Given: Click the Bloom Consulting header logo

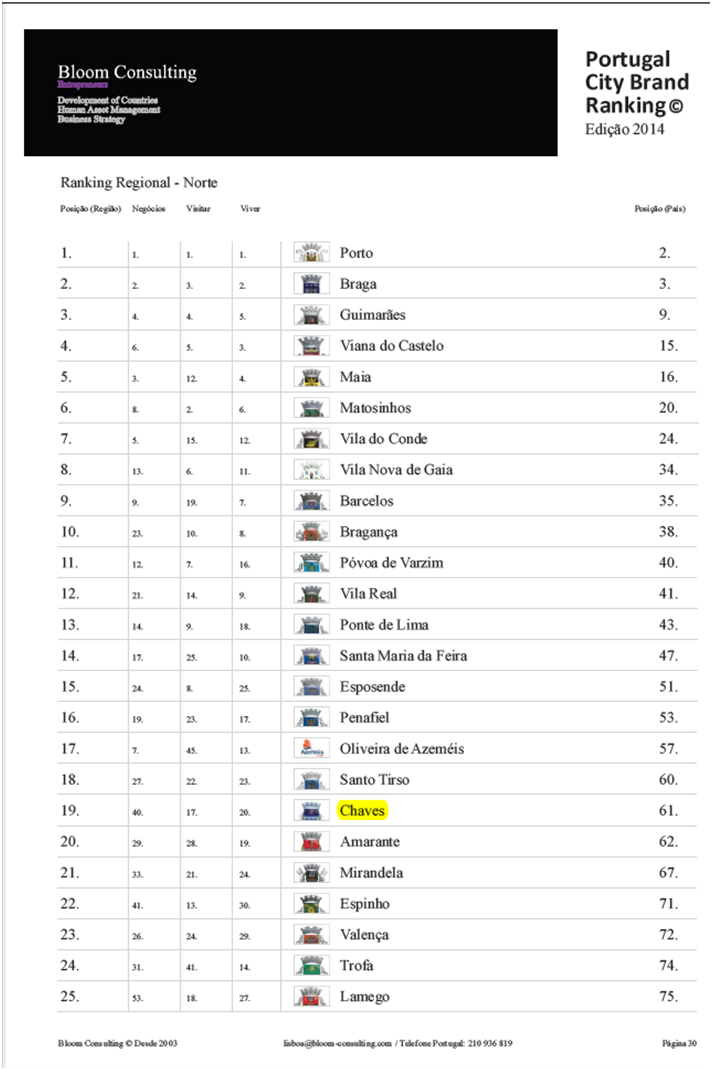Looking at the screenshot, I should coord(127,72).
